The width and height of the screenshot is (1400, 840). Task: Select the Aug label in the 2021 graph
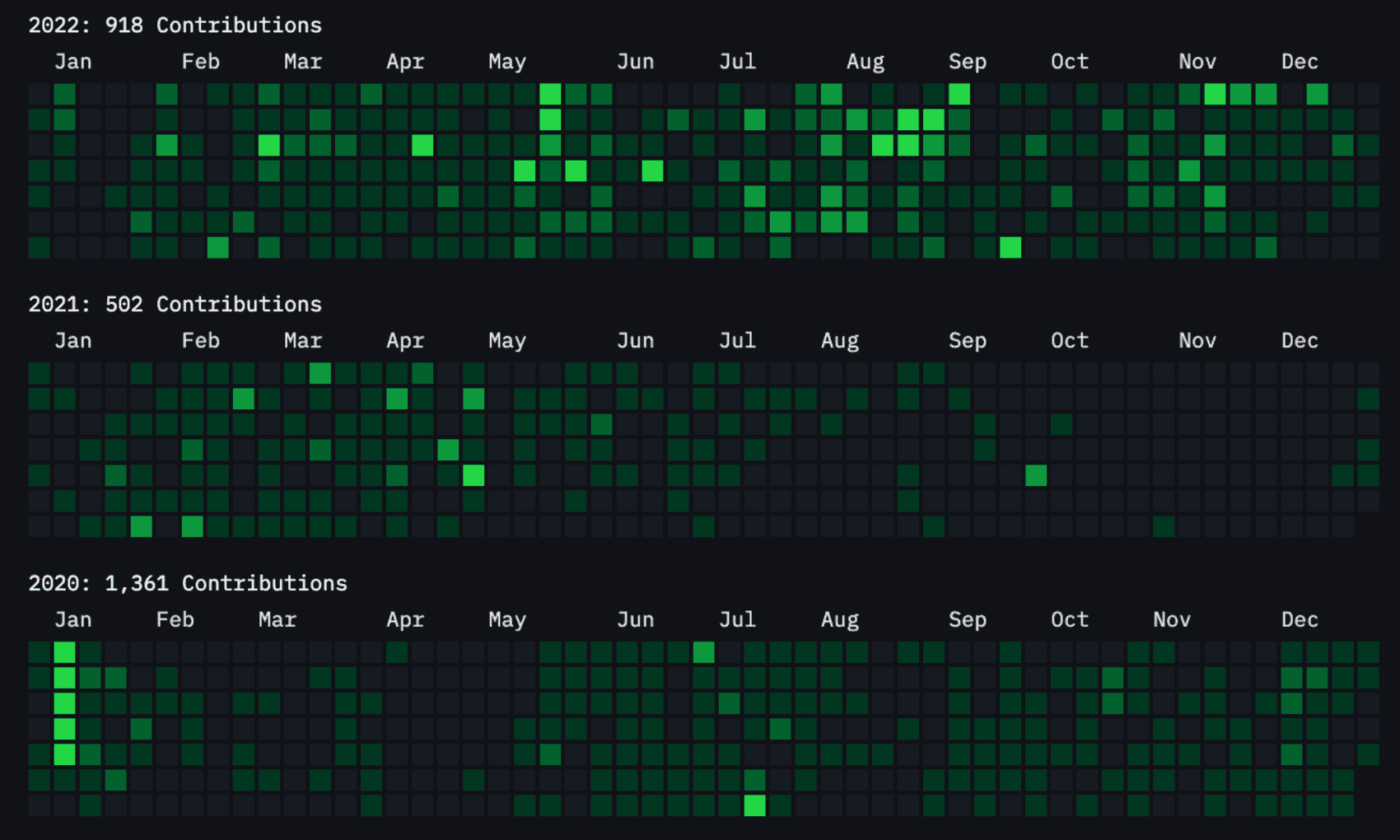tap(839, 342)
